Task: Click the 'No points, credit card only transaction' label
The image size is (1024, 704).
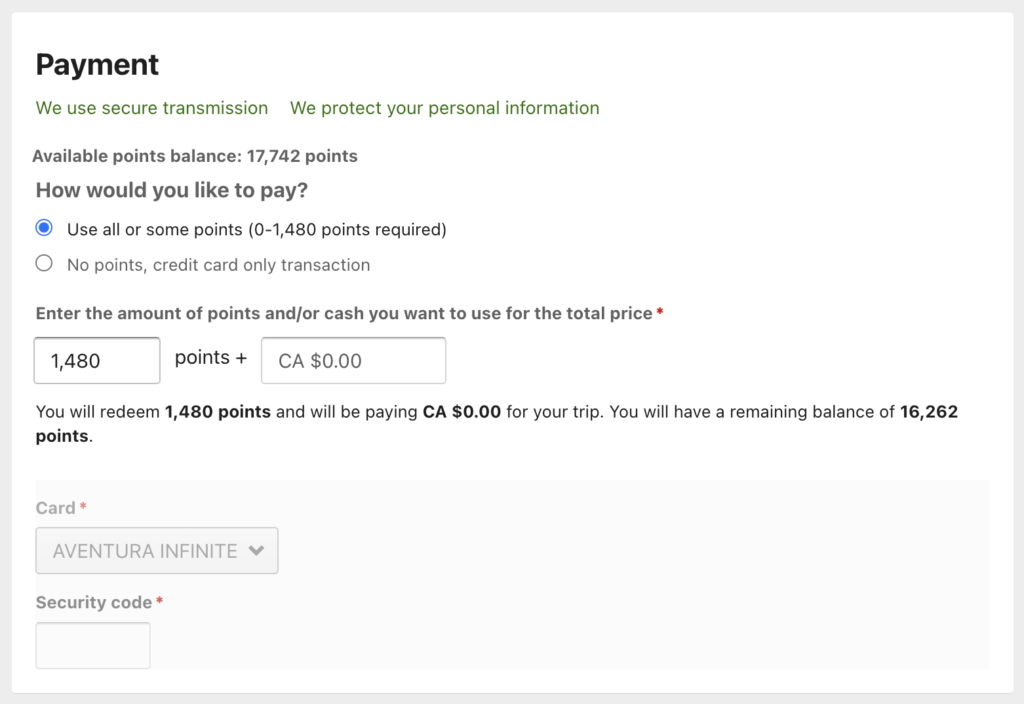Action: 218,265
